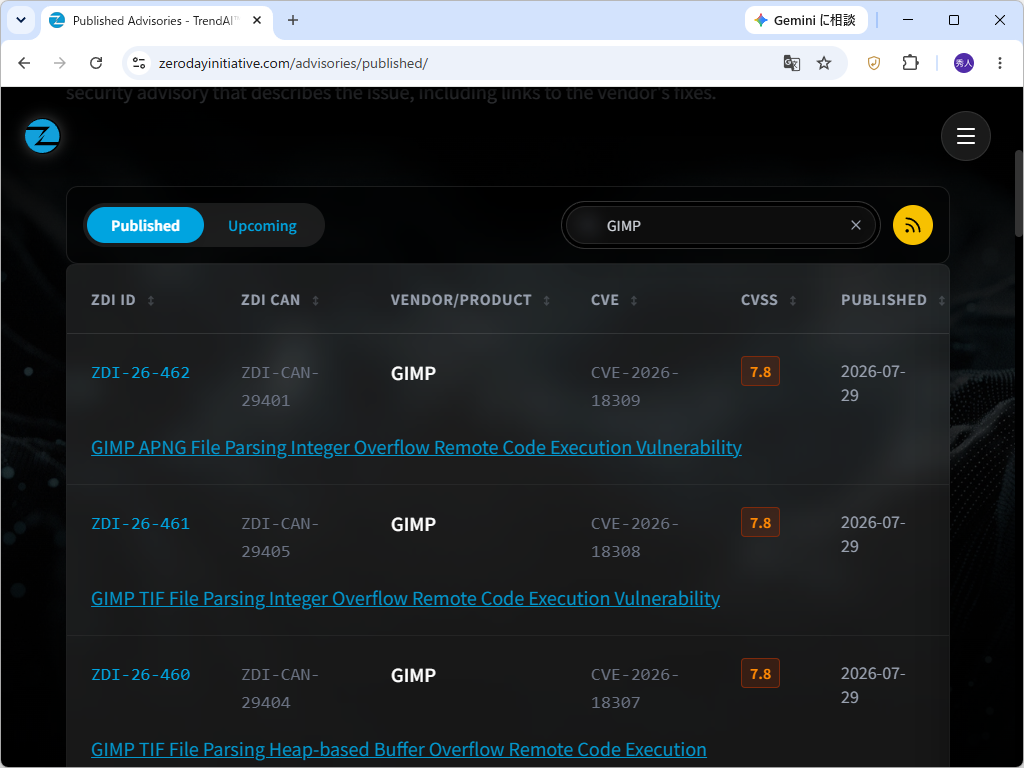Open GIMP TIF Heap-based Buffer Overflow link

(x=398, y=749)
